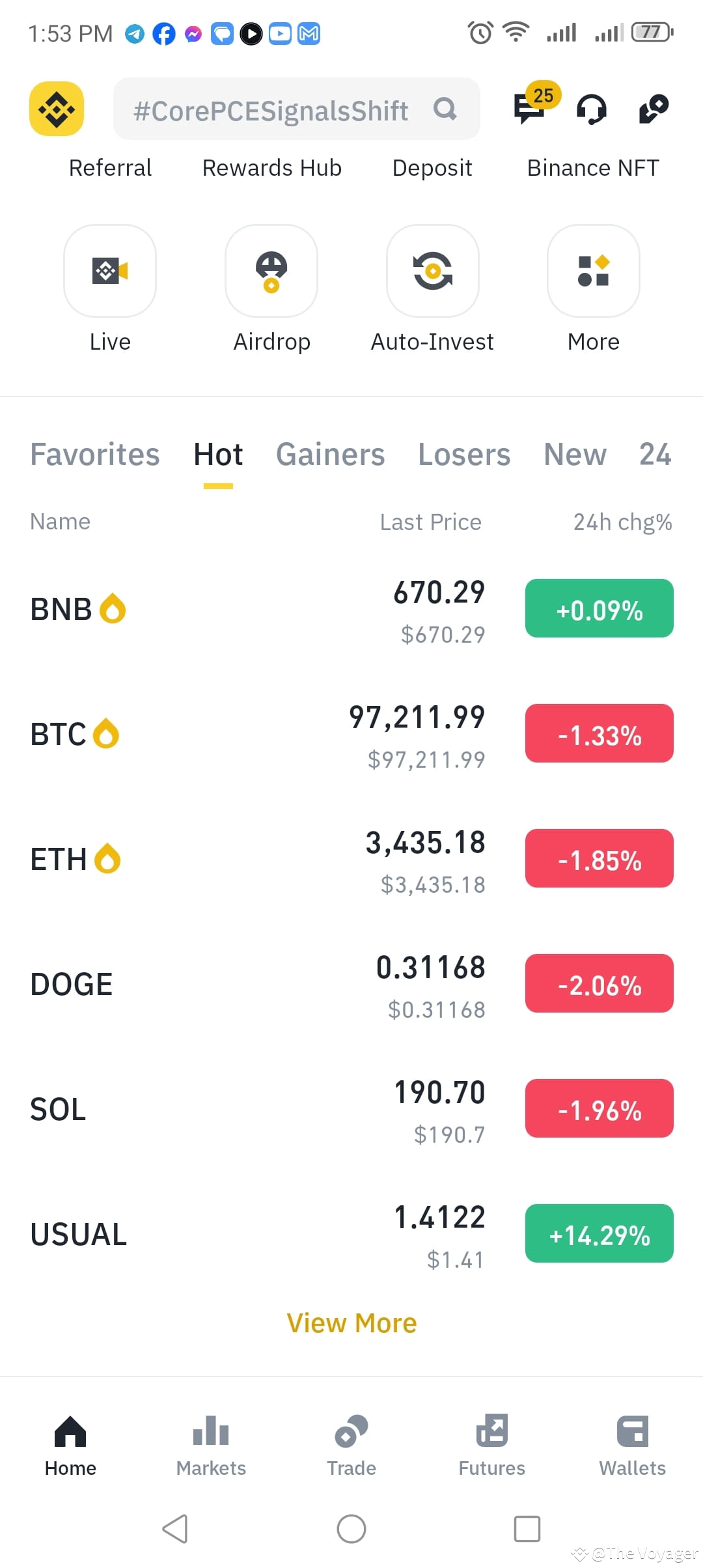The image size is (703, 1568).
Task: Go to the Futures bottom tab
Action: [x=492, y=1446]
